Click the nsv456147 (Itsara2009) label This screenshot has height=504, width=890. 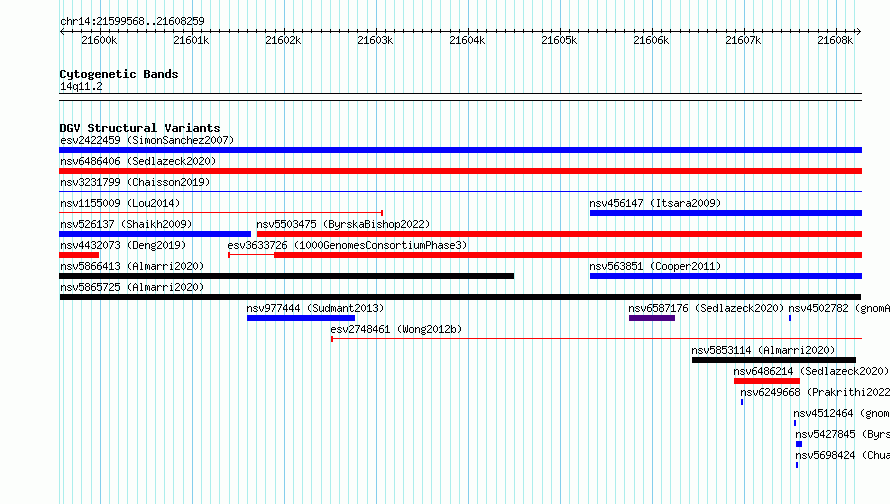(655, 203)
